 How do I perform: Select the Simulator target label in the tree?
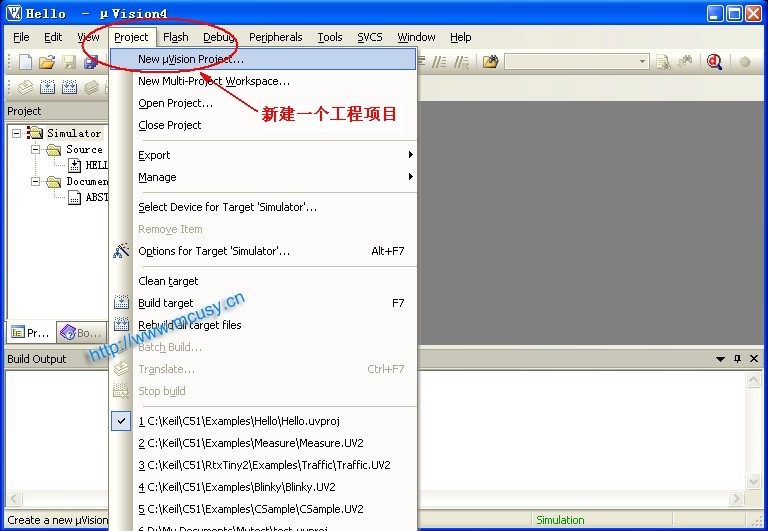coord(74,133)
